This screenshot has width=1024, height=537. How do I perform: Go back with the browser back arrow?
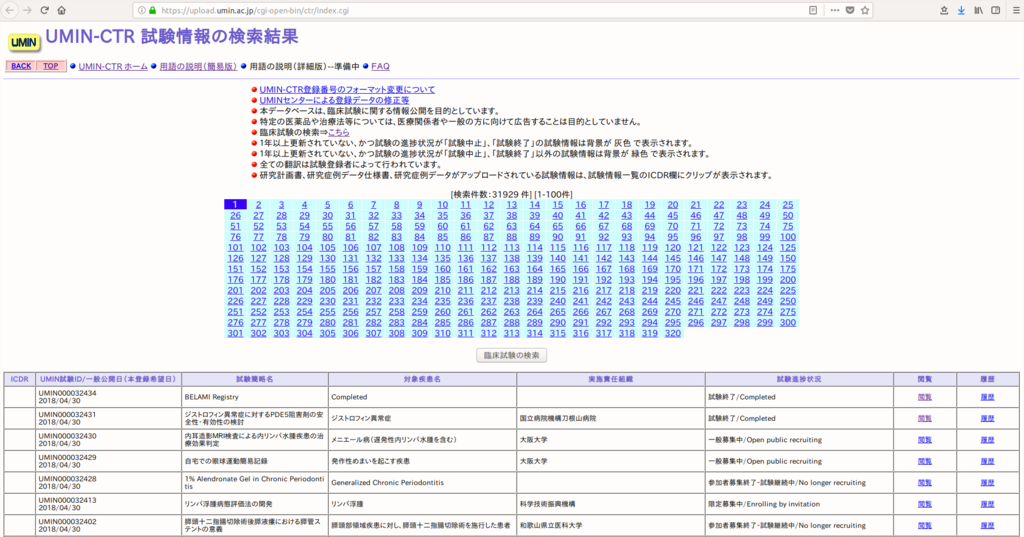click(10, 10)
